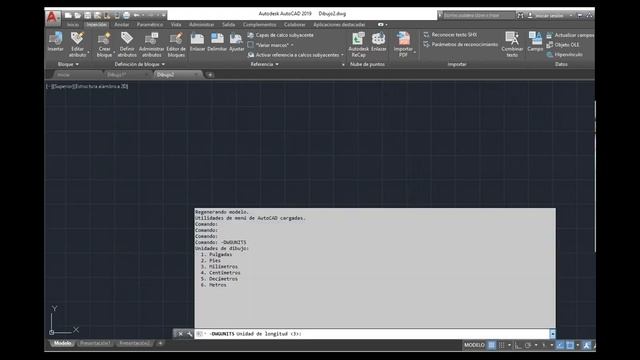Open the Anotar ribbon tab
The width and height of the screenshot is (640, 360).
[x=122, y=25]
